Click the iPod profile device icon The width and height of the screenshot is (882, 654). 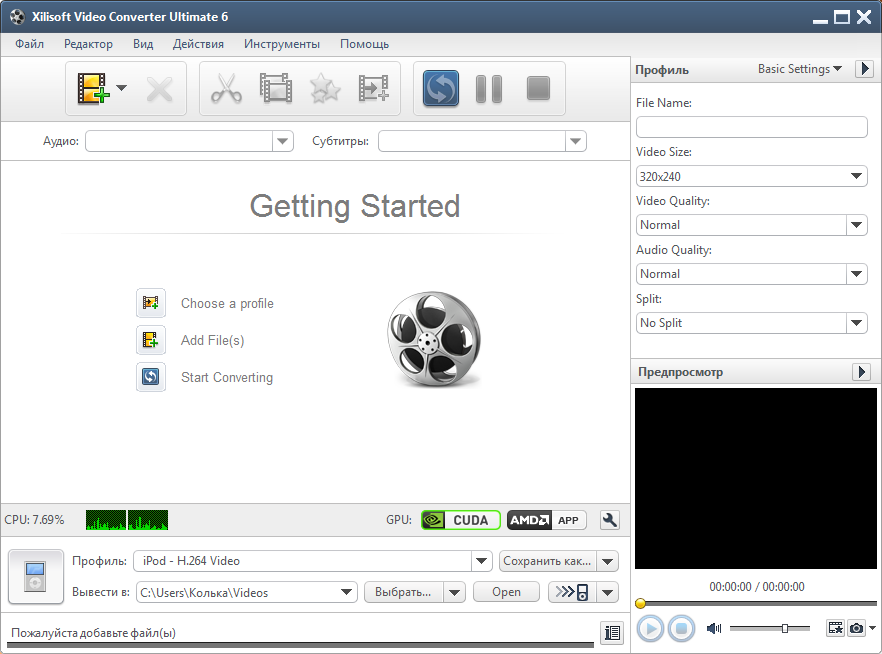35,577
